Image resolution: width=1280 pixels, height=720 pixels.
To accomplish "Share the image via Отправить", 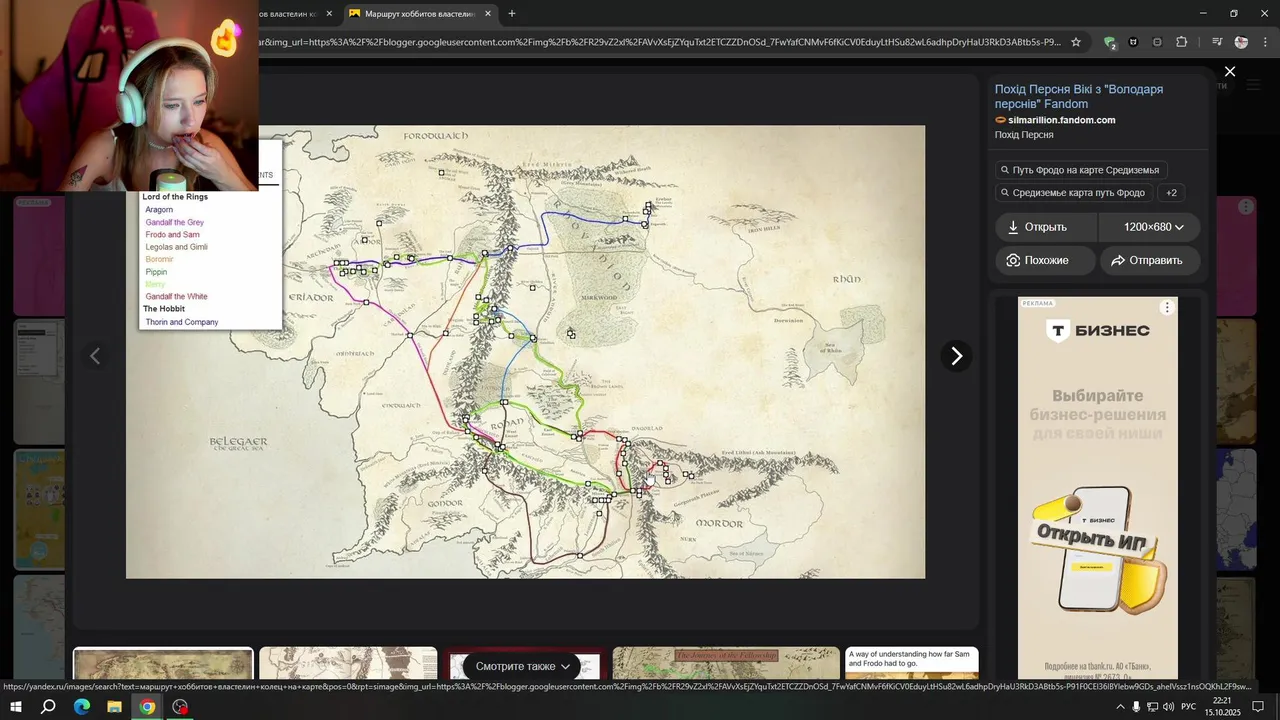I will pyautogui.click(x=1150, y=260).
